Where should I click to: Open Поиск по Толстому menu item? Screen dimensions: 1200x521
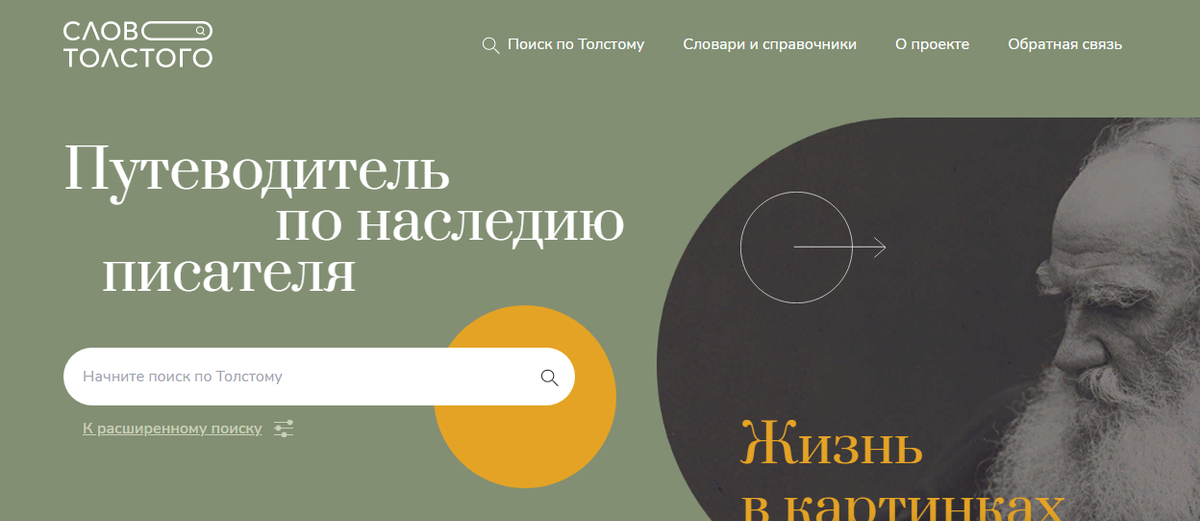(576, 44)
